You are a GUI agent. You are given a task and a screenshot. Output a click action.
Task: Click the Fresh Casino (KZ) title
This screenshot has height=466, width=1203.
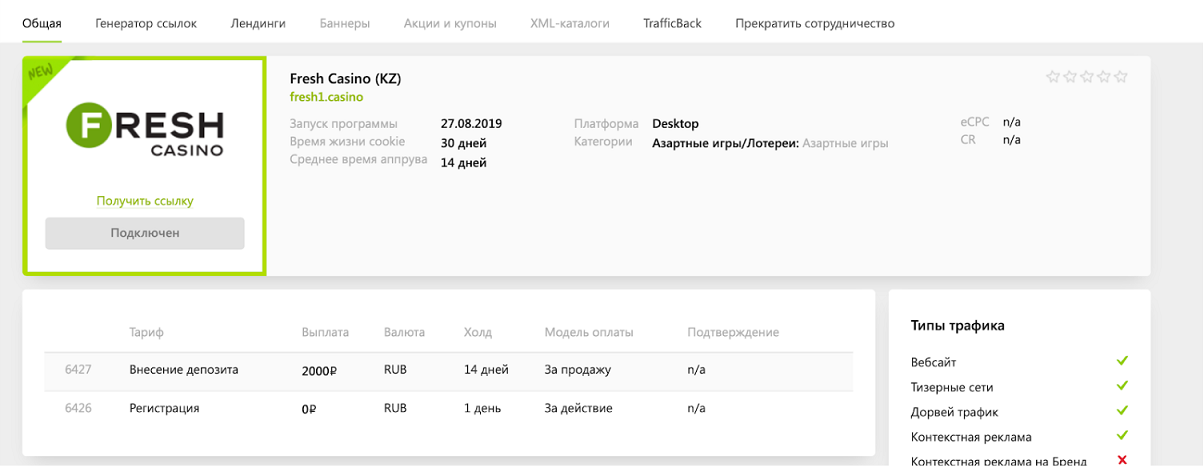tap(345, 78)
